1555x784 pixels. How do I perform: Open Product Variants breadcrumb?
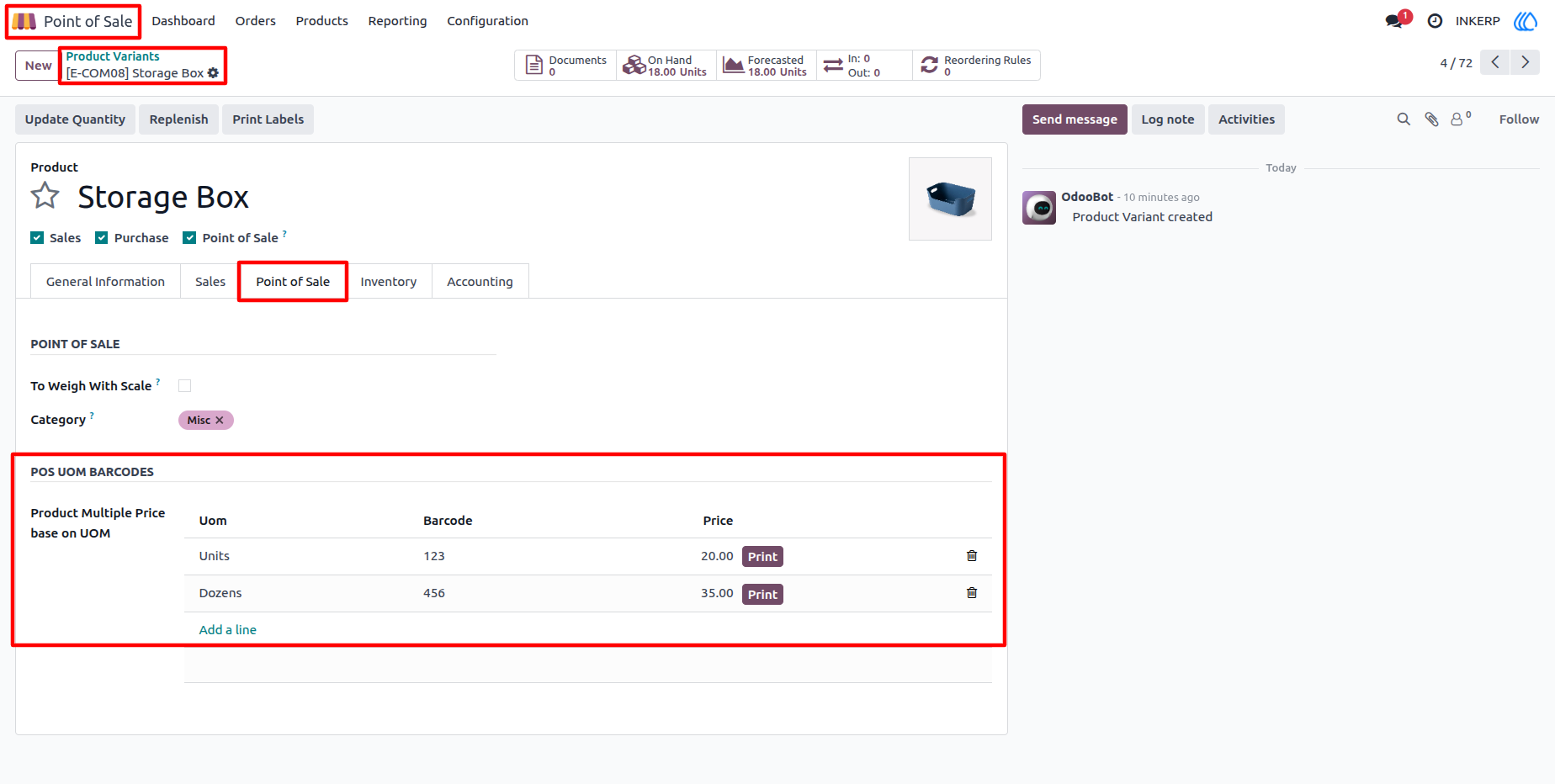click(x=113, y=56)
